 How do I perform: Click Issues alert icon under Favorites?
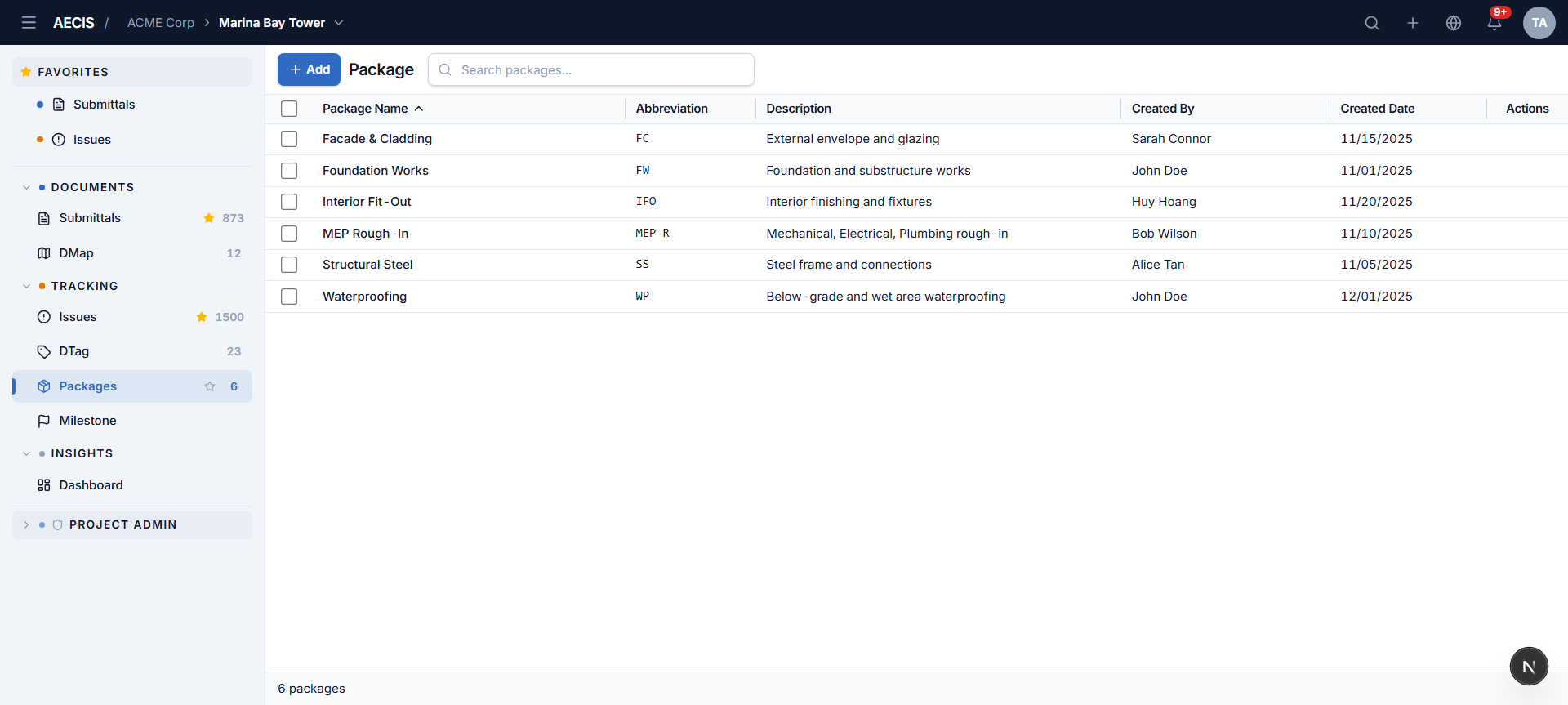[x=59, y=140]
